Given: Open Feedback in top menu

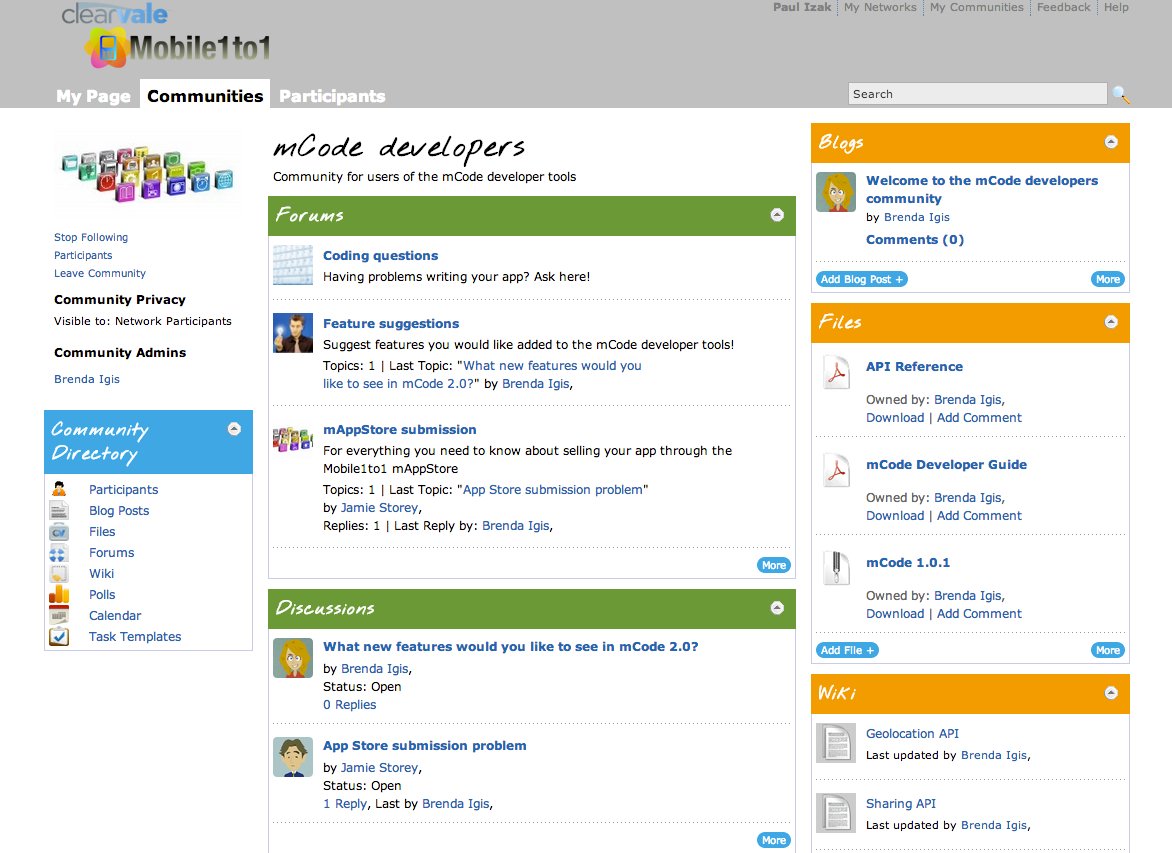Looking at the screenshot, I should (1063, 7).
